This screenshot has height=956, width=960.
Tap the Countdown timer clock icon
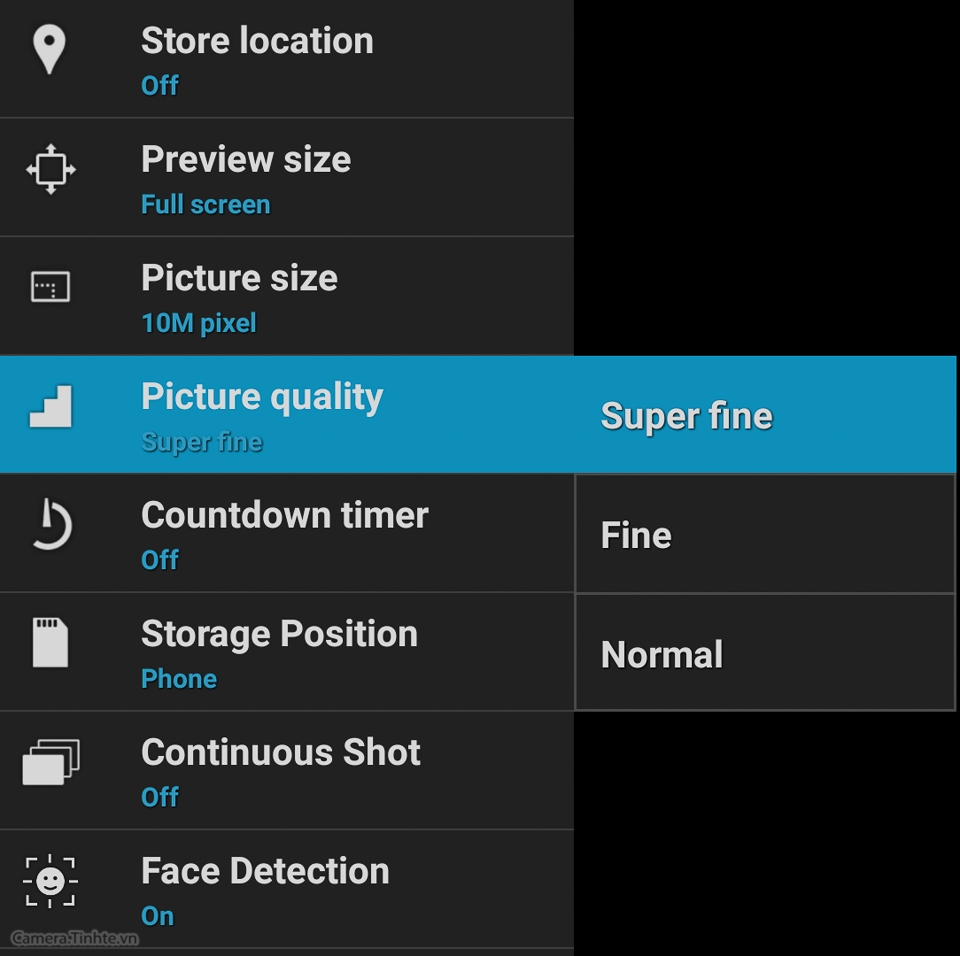[x=51, y=524]
